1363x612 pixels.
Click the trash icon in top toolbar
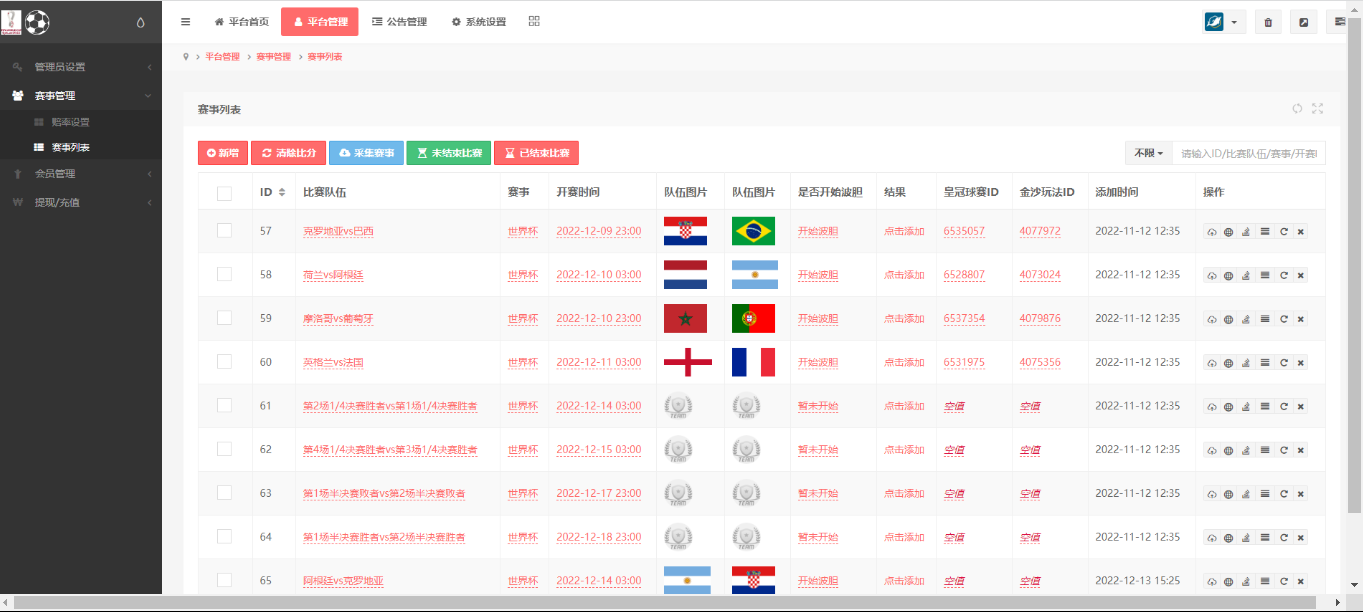tap(1268, 22)
